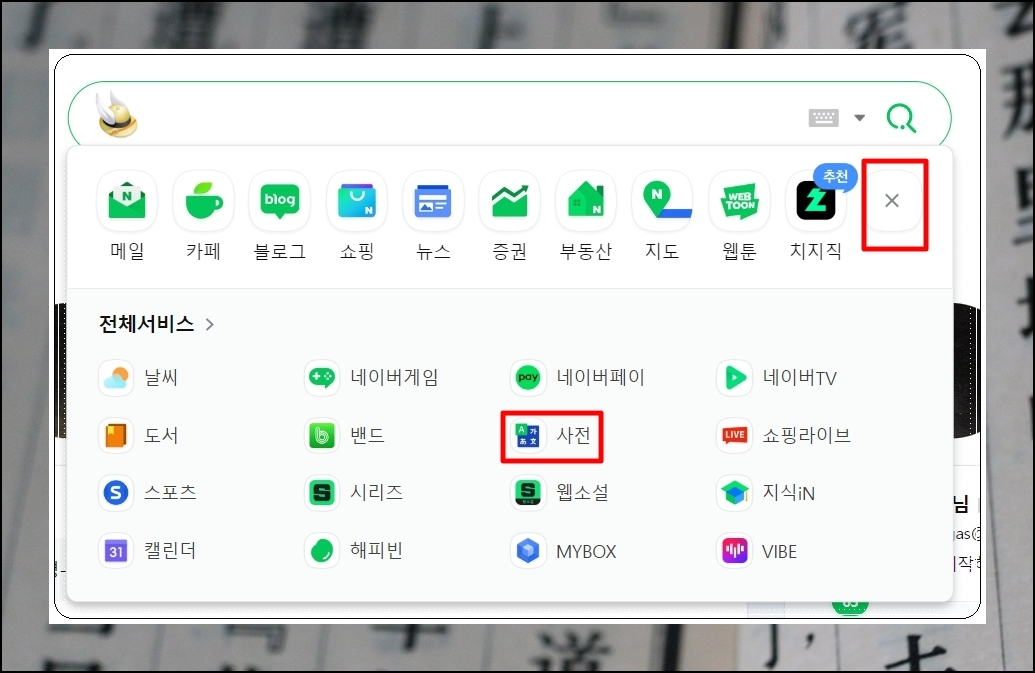
Task: Expand 전체서비스 all services link
Action: click(157, 324)
